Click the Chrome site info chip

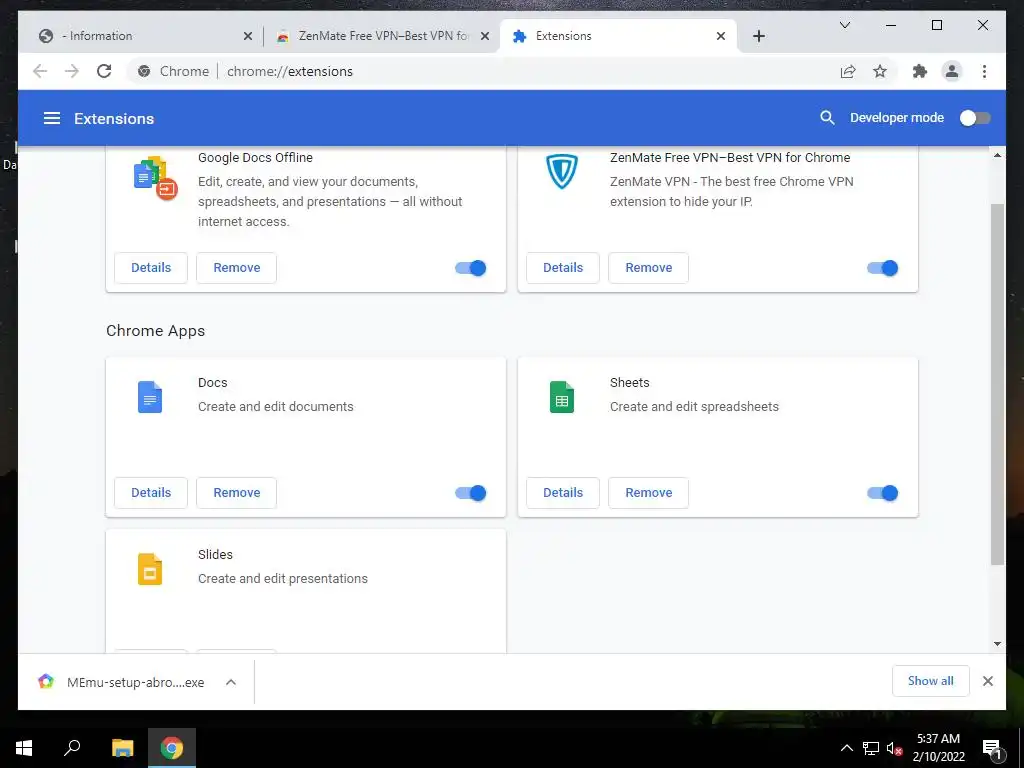coord(173,71)
